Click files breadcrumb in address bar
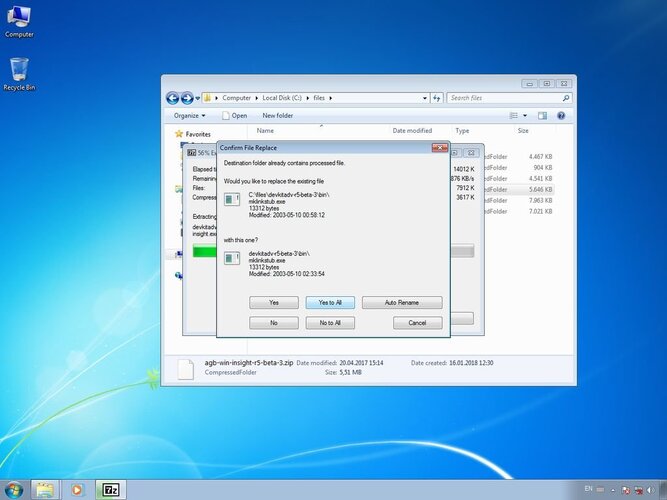The width and height of the screenshot is (667, 500). coord(319,98)
